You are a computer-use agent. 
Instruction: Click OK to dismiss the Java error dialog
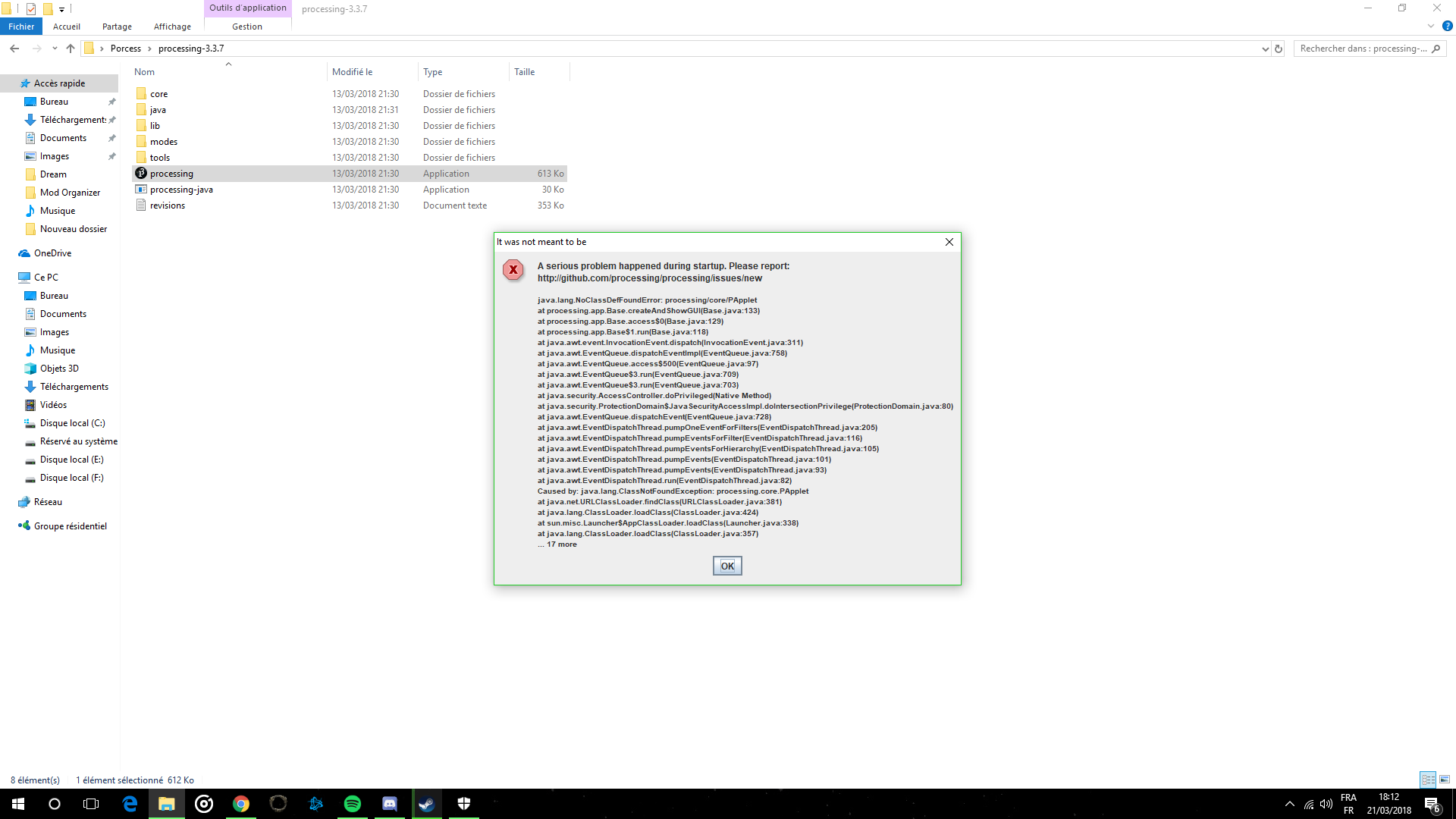point(726,565)
